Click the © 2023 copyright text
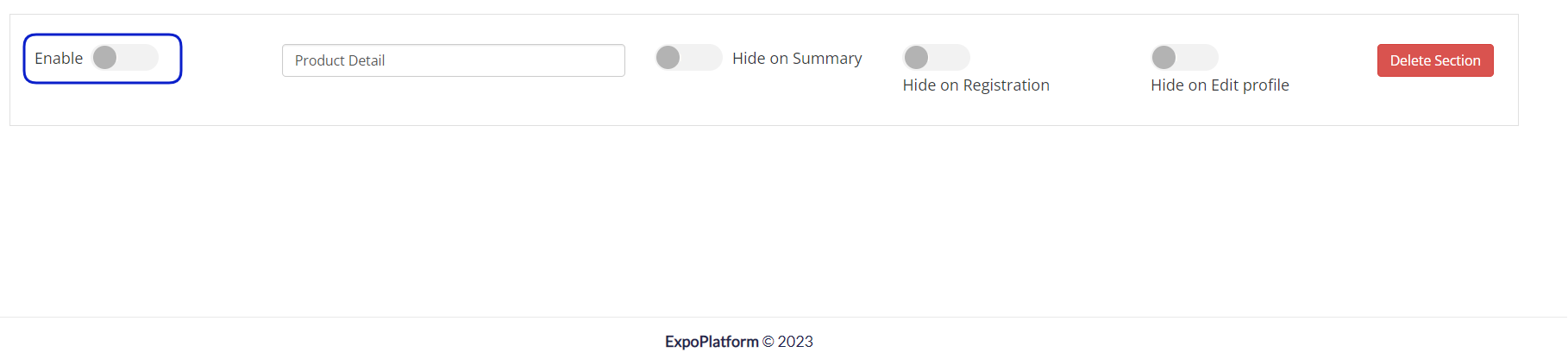1568x359 pixels. click(787, 342)
